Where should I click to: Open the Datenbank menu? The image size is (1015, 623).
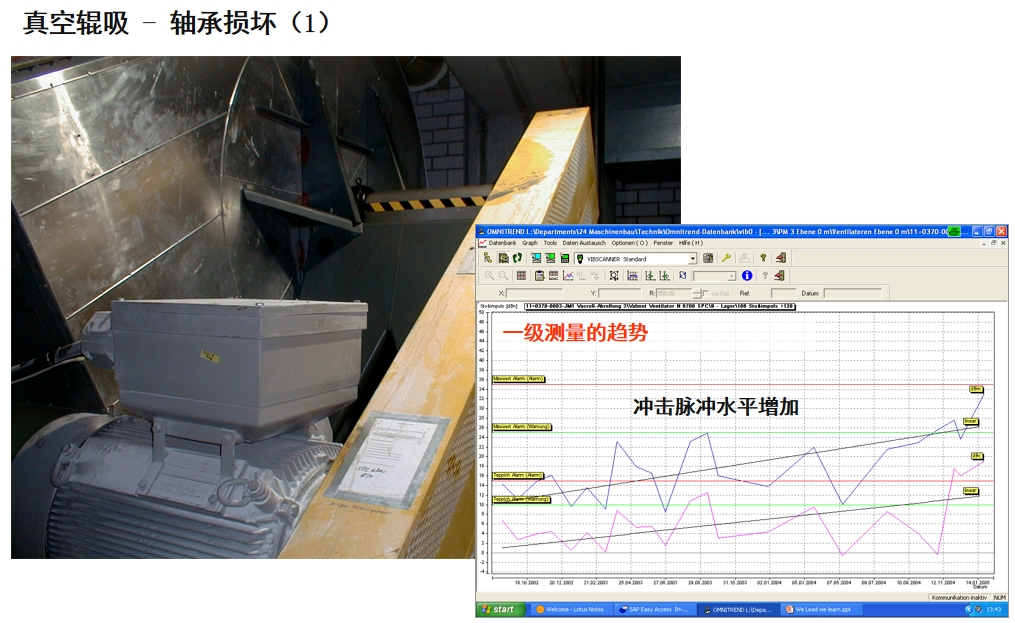click(502, 243)
